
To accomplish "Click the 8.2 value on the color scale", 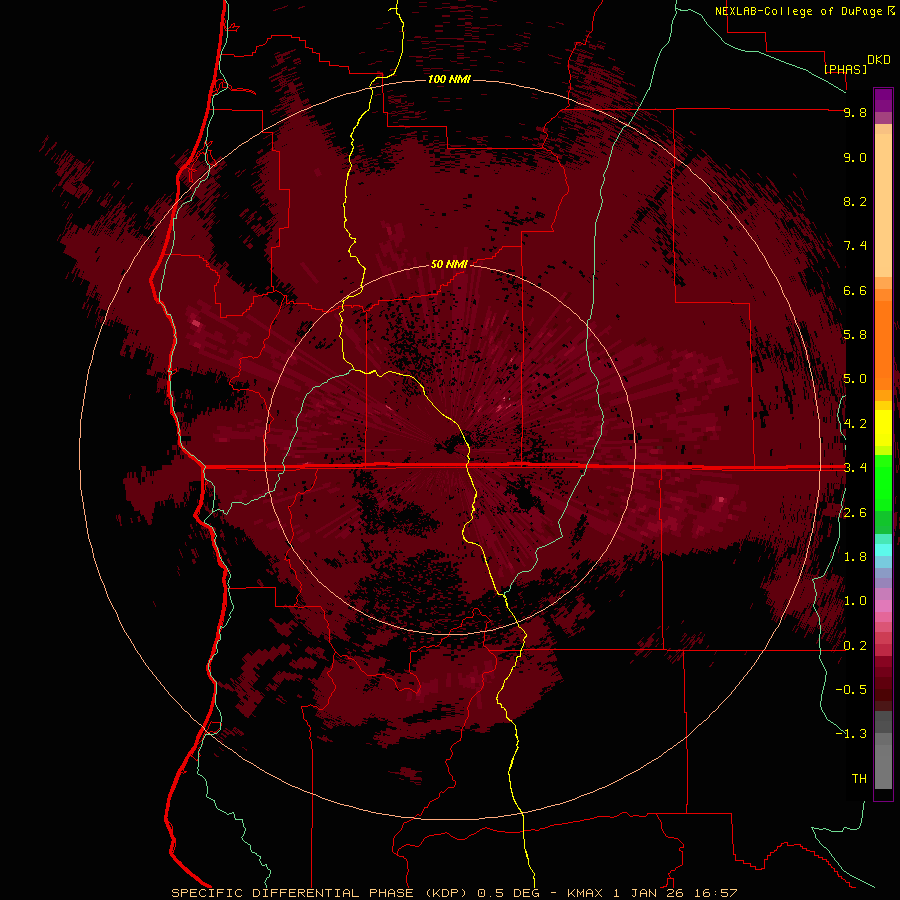I will click(855, 201).
